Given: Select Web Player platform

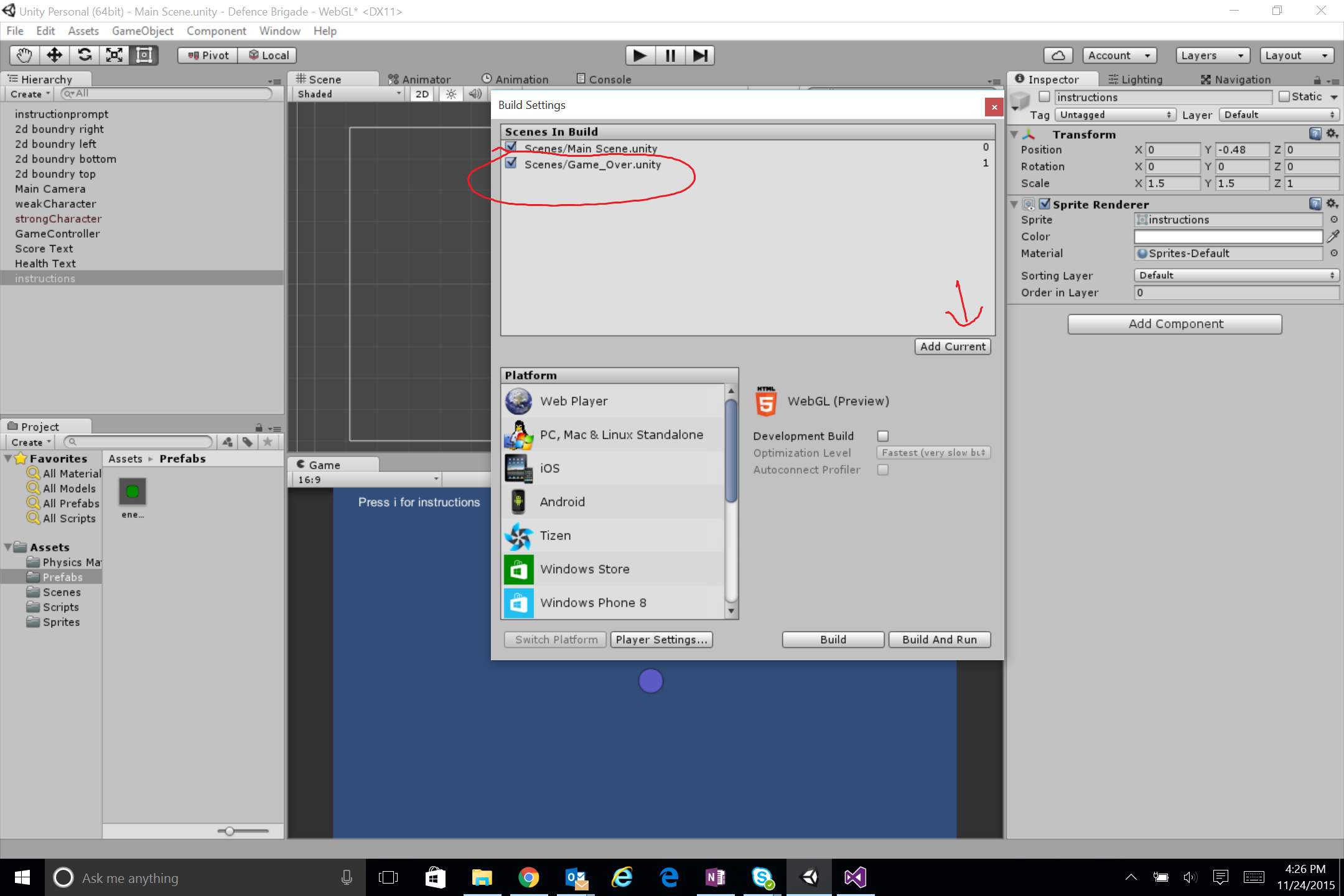Looking at the screenshot, I should click(x=613, y=401).
